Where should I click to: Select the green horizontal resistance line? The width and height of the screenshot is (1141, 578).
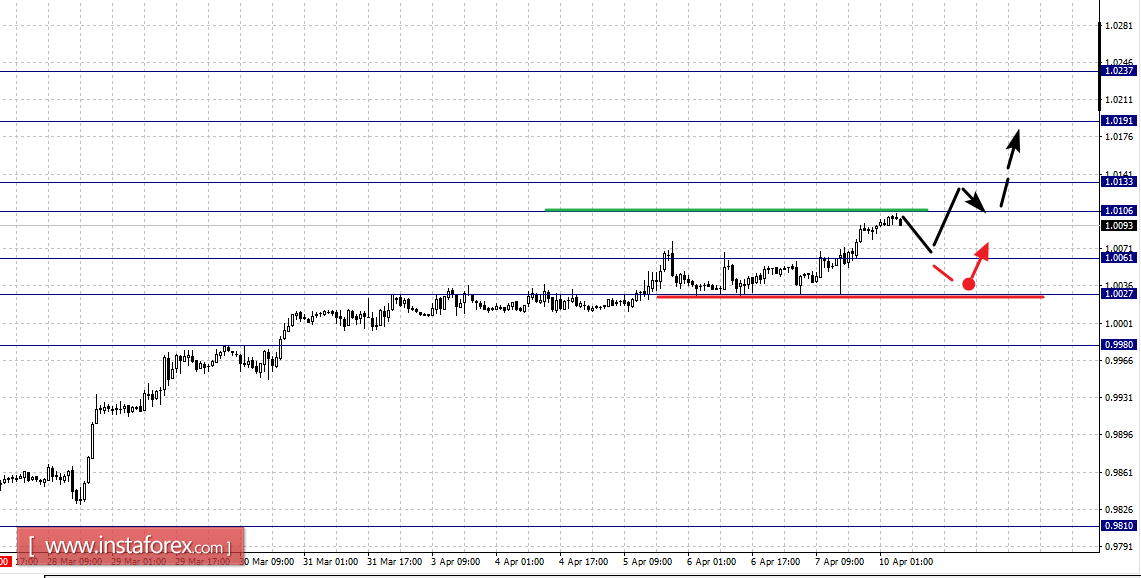736,210
